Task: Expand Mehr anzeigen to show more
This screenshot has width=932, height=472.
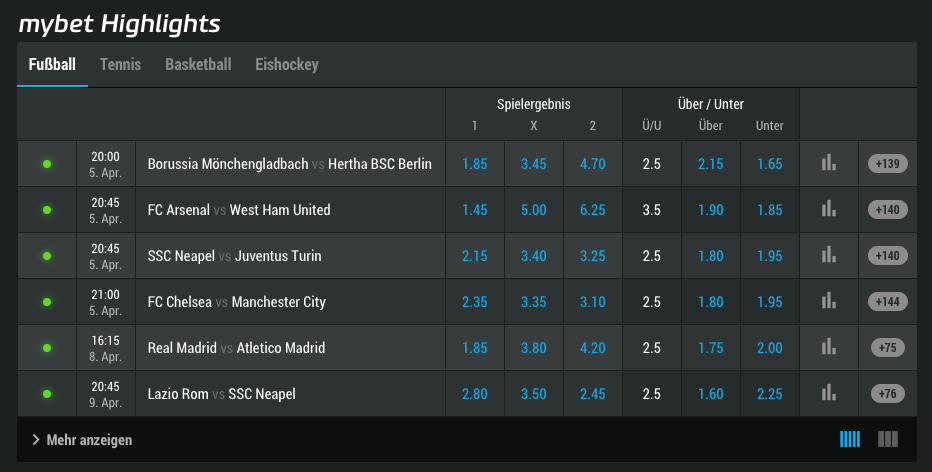Action: click(x=82, y=440)
